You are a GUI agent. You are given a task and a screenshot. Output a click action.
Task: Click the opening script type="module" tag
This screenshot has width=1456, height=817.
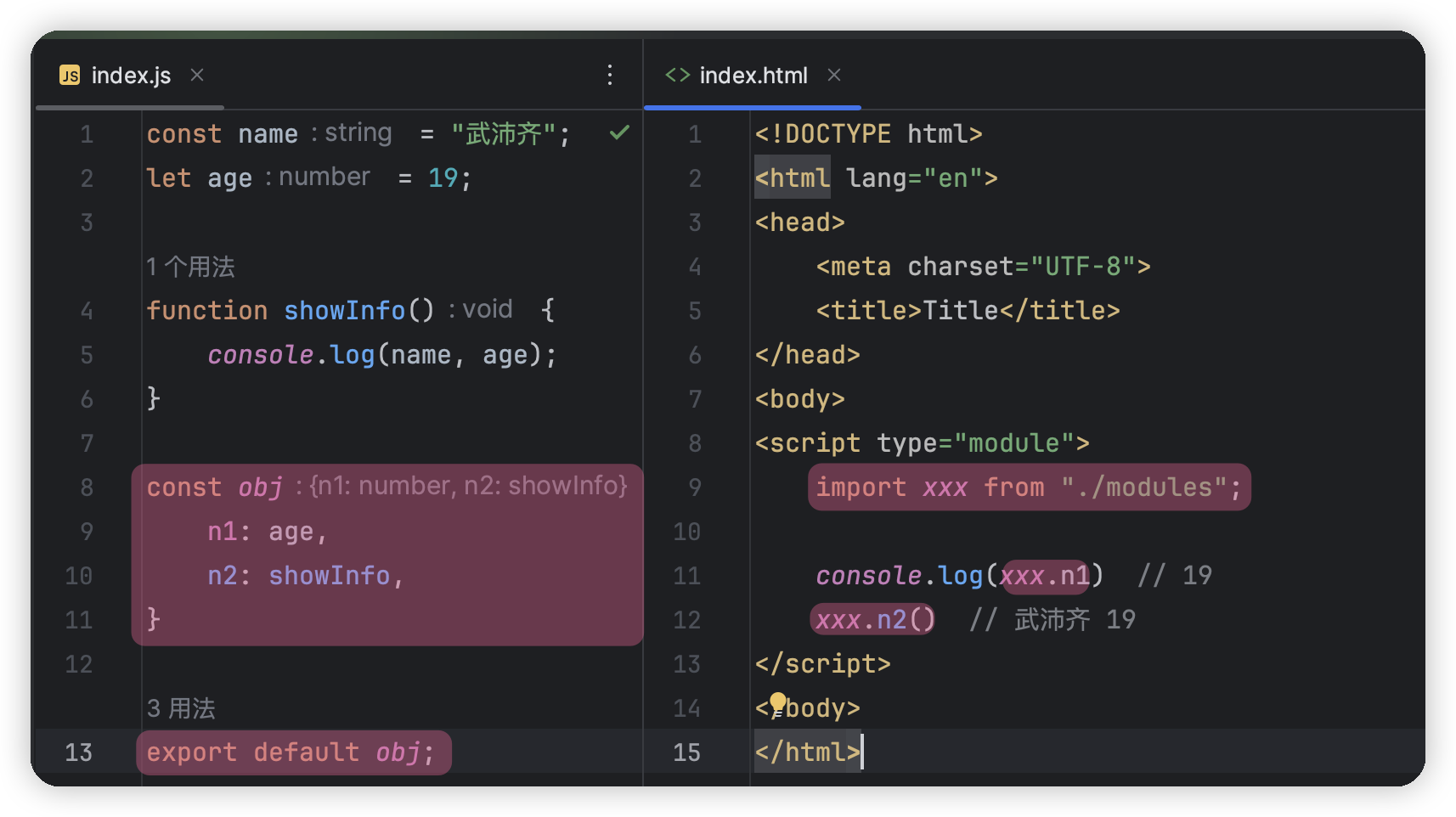tap(922, 443)
